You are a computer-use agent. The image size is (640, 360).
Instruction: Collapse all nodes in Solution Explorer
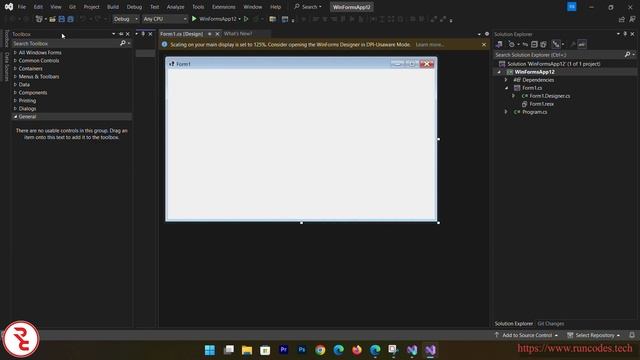click(534, 44)
